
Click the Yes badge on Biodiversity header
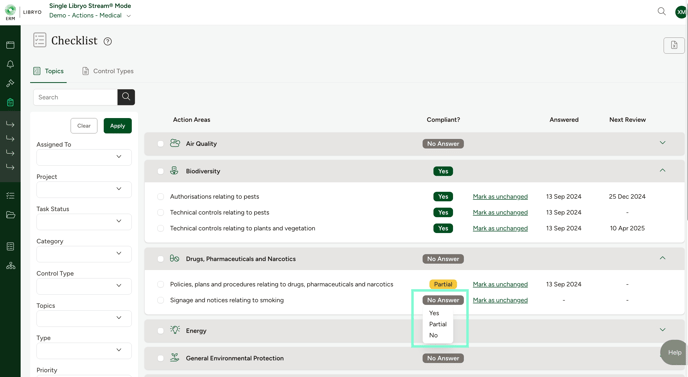(x=443, y=171)
